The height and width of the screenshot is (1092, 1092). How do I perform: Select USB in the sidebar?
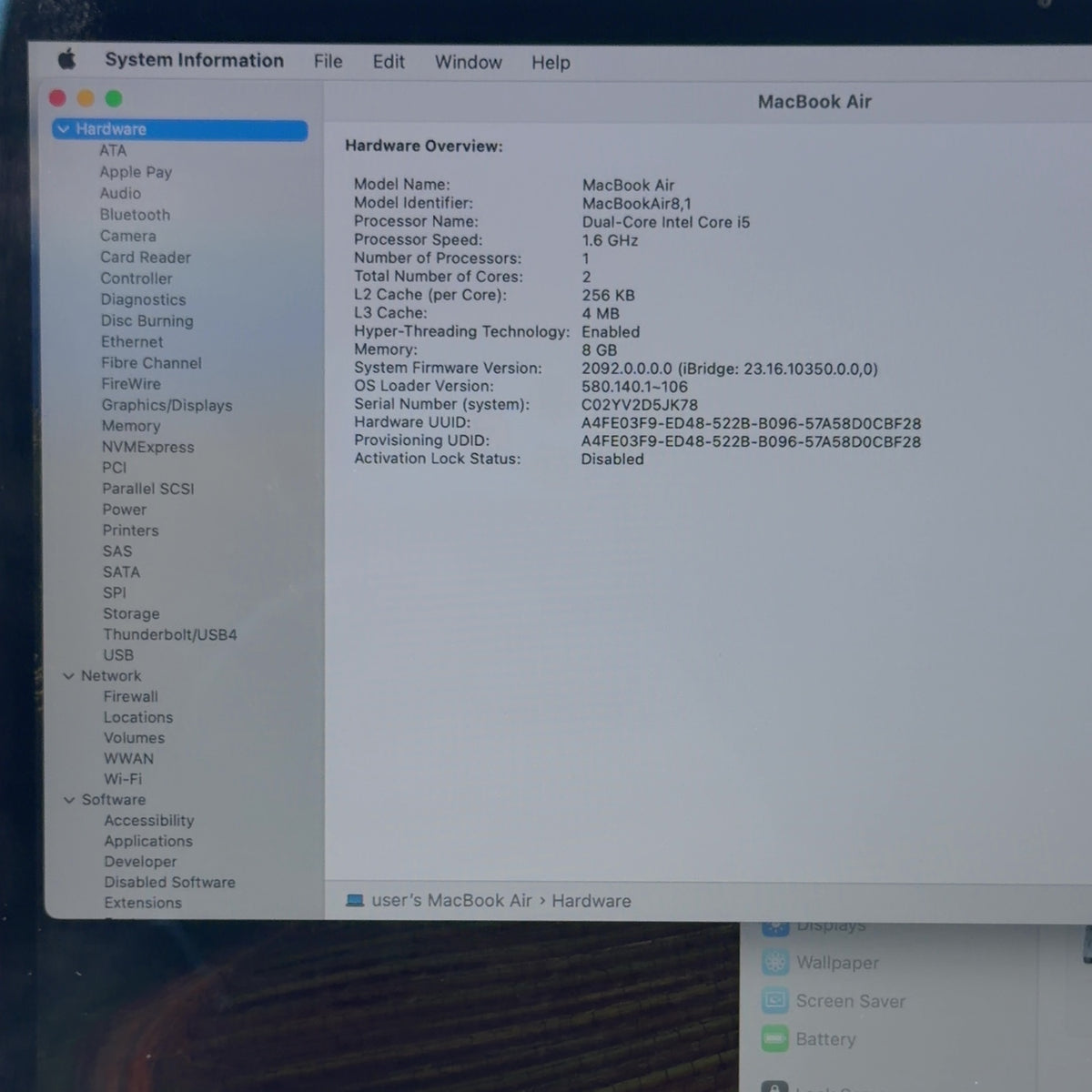(118, 655)
